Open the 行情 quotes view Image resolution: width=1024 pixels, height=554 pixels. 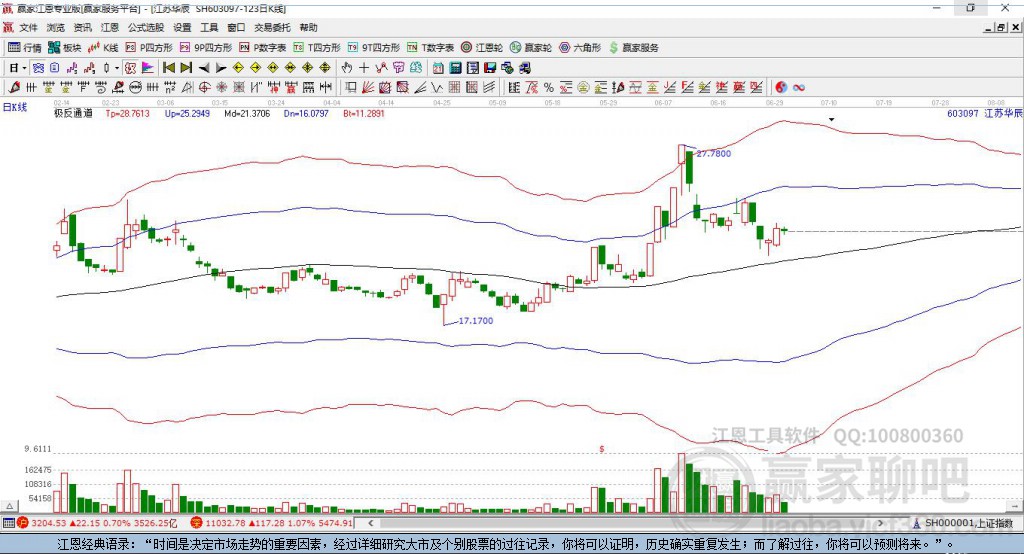[x=24, y=48]
